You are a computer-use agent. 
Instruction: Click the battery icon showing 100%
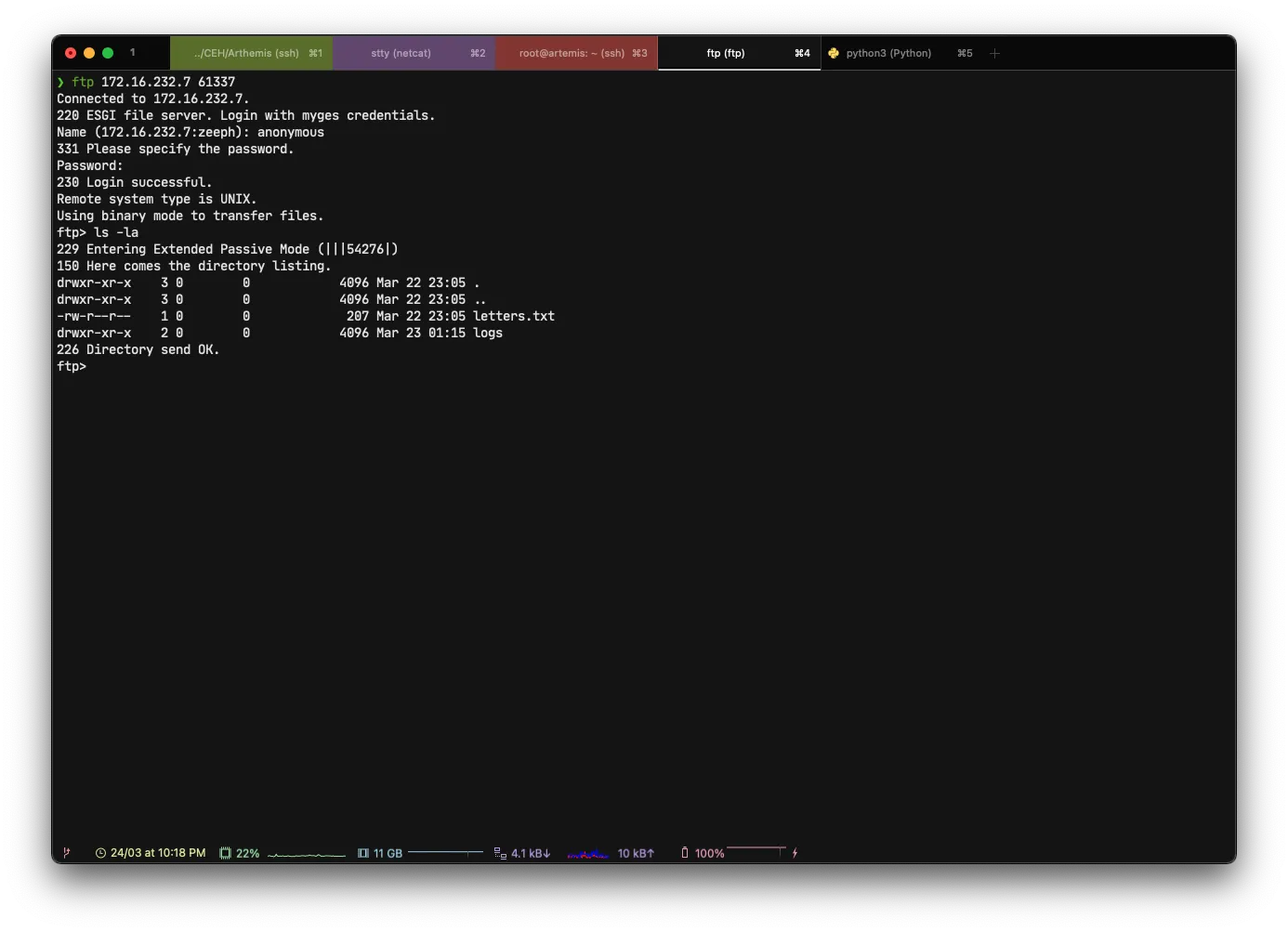coord(685,853)
